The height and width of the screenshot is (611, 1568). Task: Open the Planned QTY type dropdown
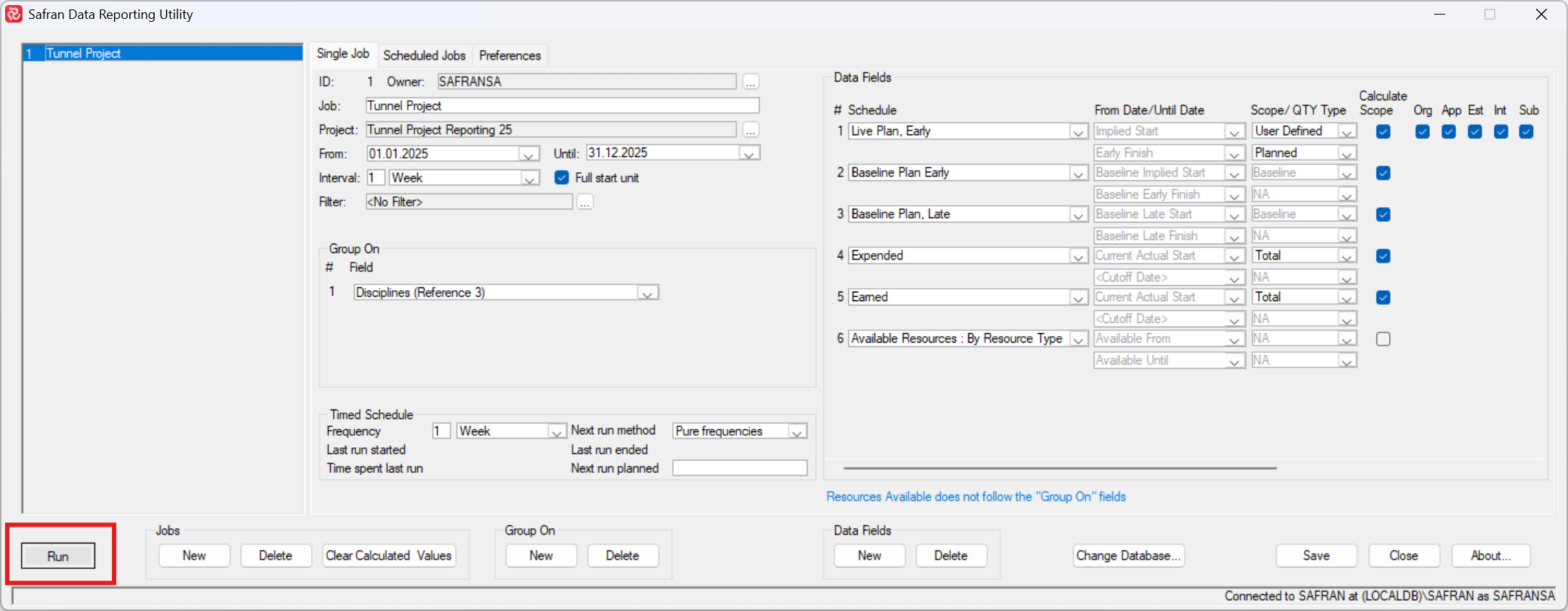coord(1348,153)
